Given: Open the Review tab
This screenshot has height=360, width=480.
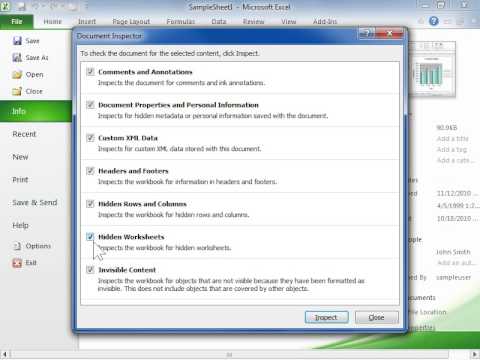Looking at the screenshot, I should coord(253,22).
